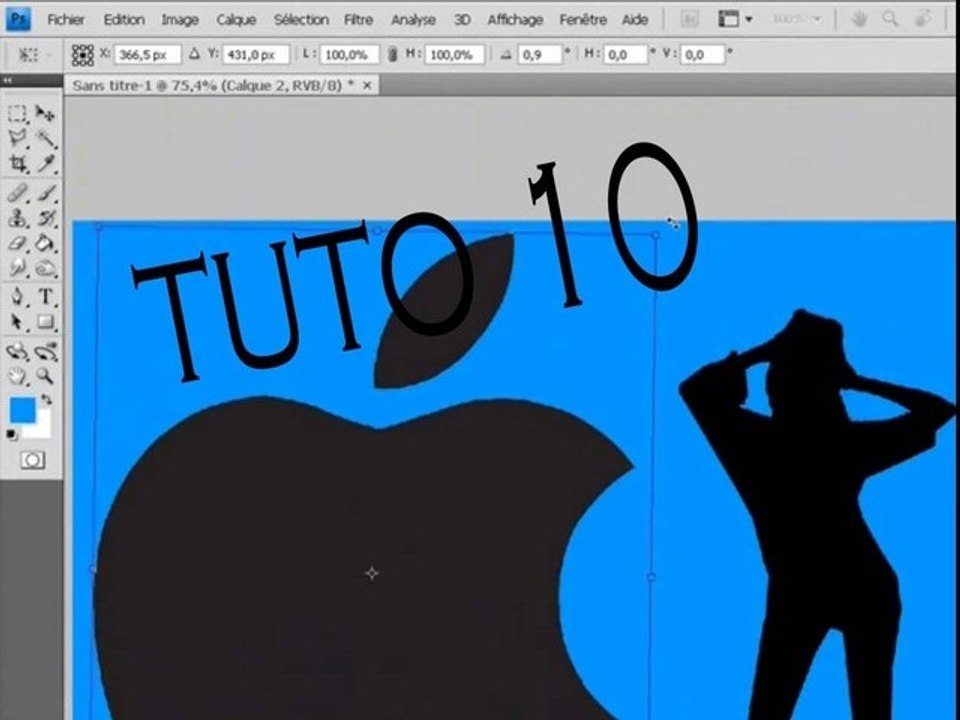Select the Move tool

click(x=45, y=113)
